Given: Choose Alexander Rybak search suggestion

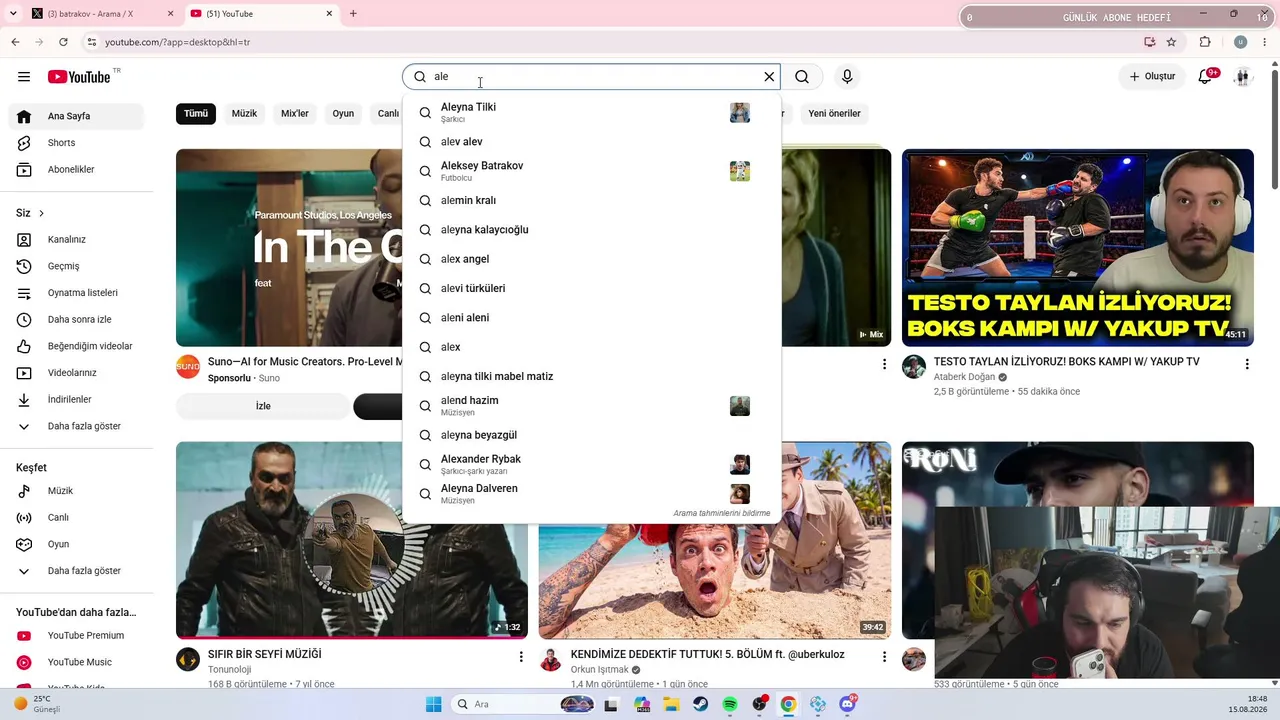Looking at the screenshot, I should [591, 464].
